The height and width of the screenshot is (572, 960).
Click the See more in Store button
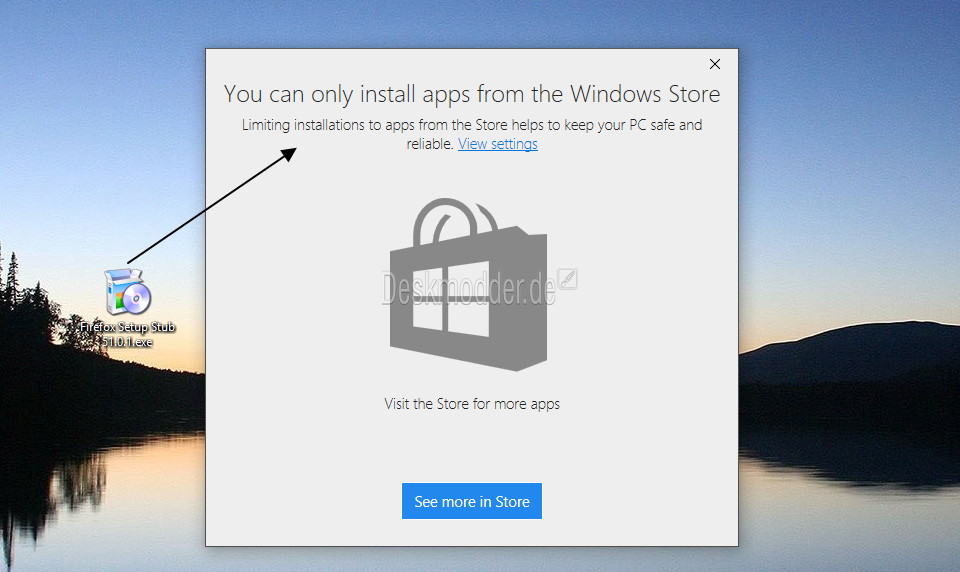coord(471,501)
